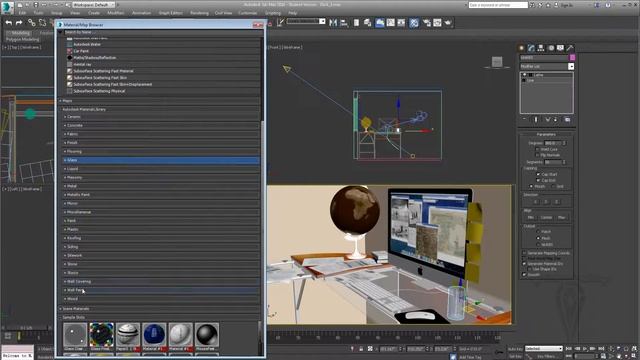
Task: Click Pin Stack icon under modifier stack
Action: click(524, 120)
